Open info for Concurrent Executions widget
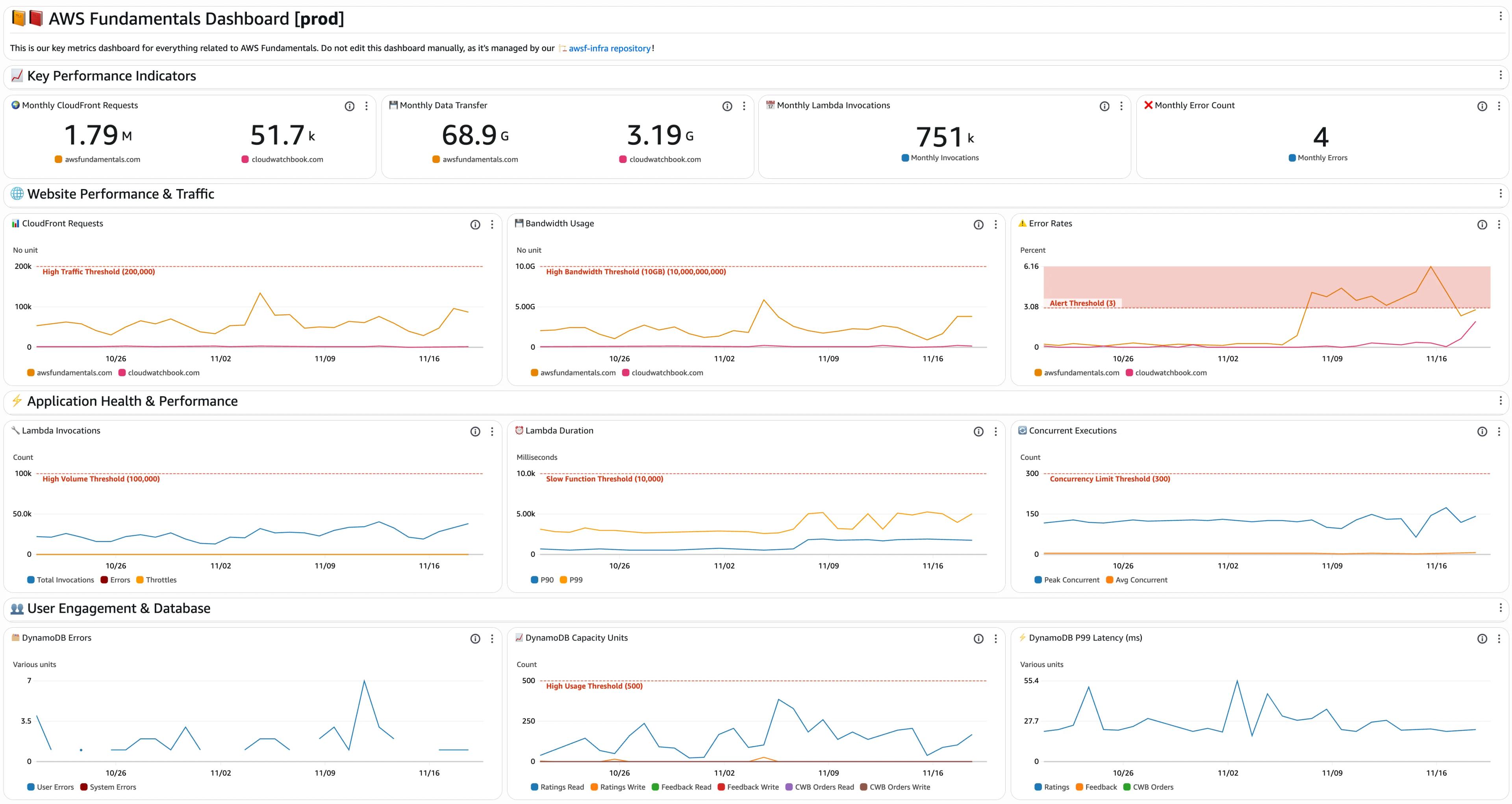This screenshot has height=804, width=1512. [1481, 432]
